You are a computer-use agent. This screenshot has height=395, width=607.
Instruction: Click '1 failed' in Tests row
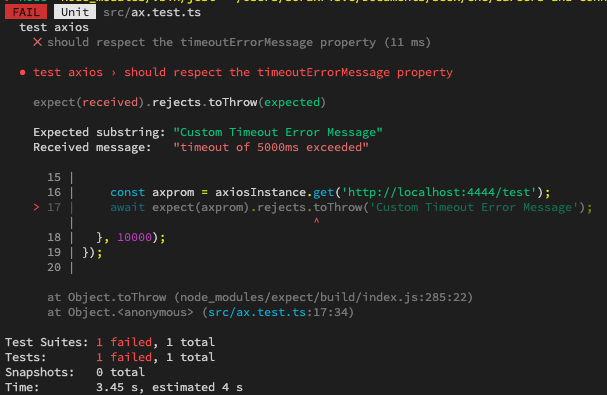coord(124,357)
